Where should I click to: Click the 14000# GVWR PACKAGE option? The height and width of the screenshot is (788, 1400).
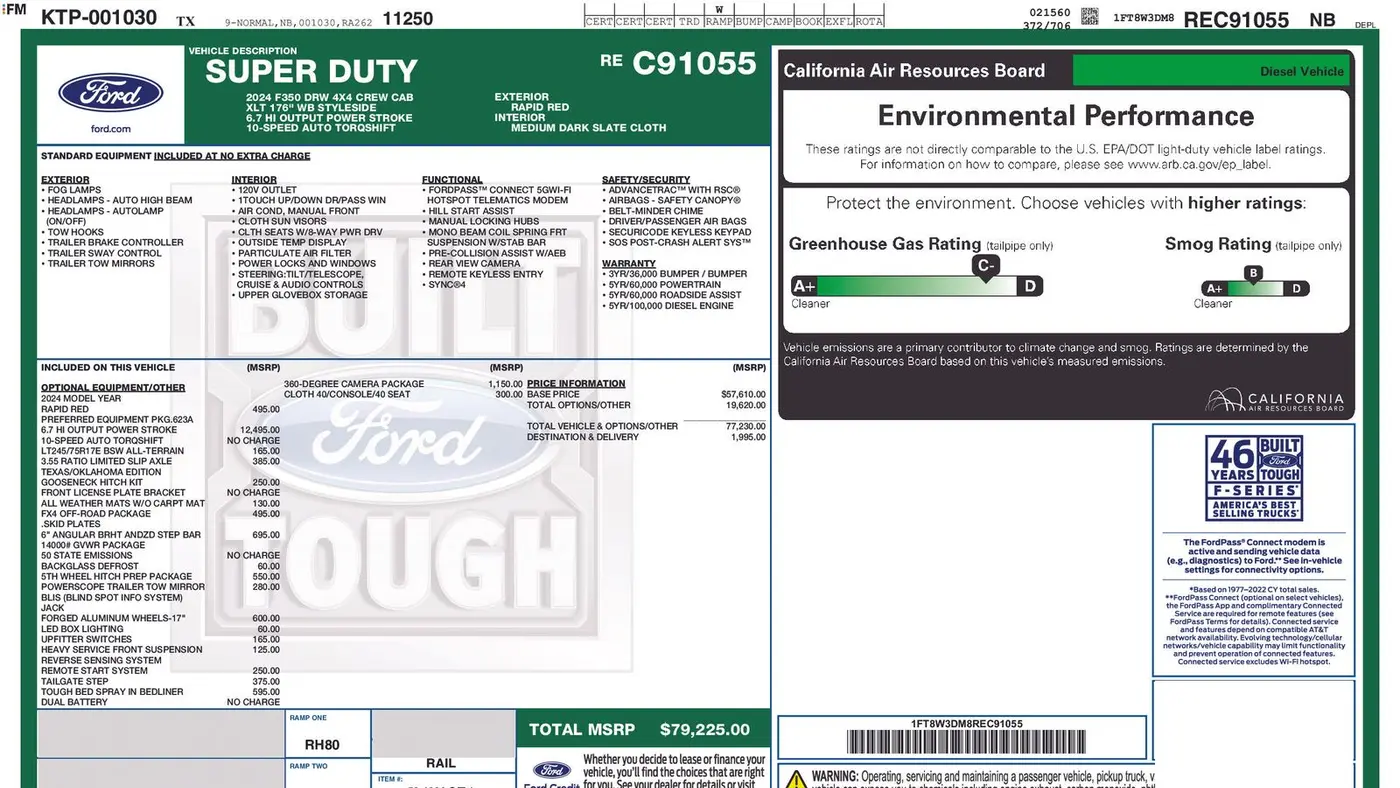[x=93, y=545]
